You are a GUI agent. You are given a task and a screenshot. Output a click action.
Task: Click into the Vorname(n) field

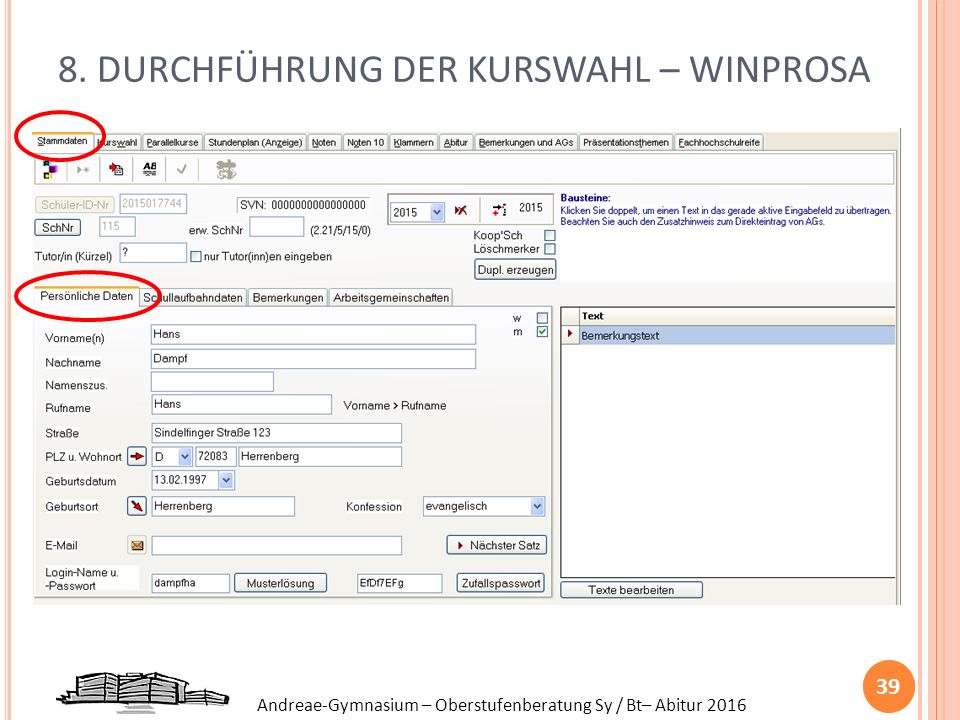[x=313, y=334]
